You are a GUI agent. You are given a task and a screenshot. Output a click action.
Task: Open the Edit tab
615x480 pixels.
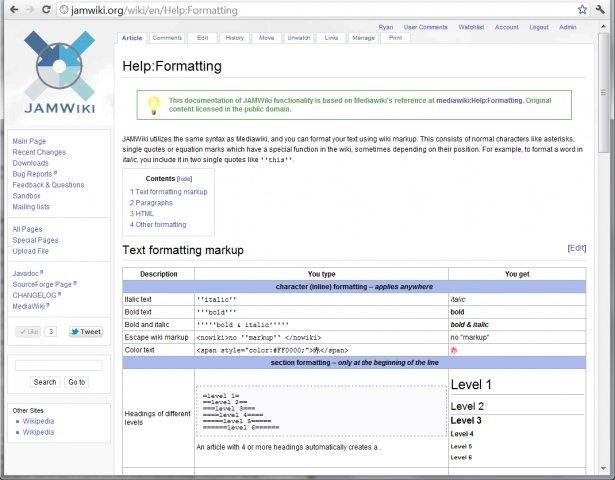(x=202, y=38)
